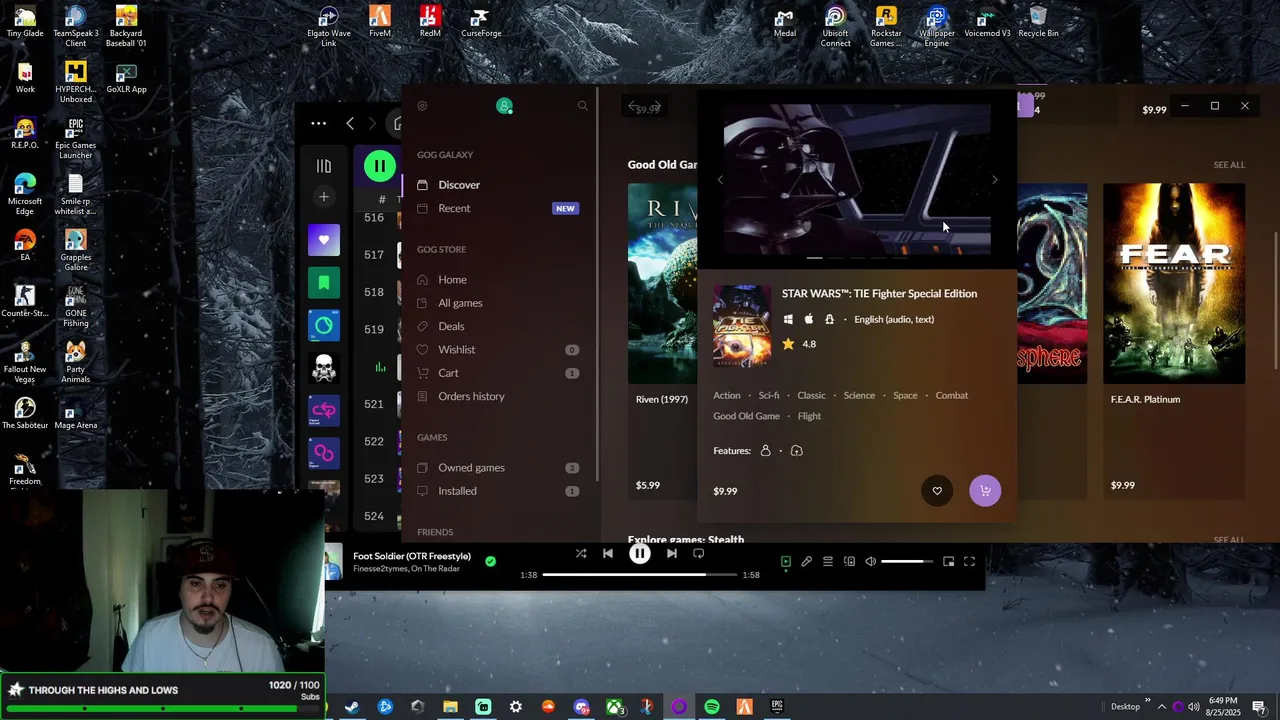The height and width of the screenshot is (720, 1280).
Task: Click the Combat tag
Action: pyautogui.click(x=951, y=395)
